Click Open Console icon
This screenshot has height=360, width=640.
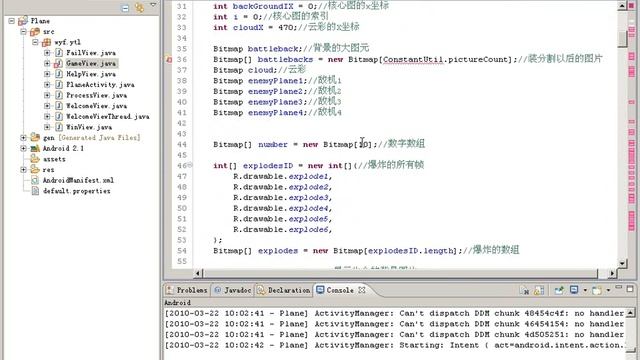pyautogui.click(x=597, y=290)
